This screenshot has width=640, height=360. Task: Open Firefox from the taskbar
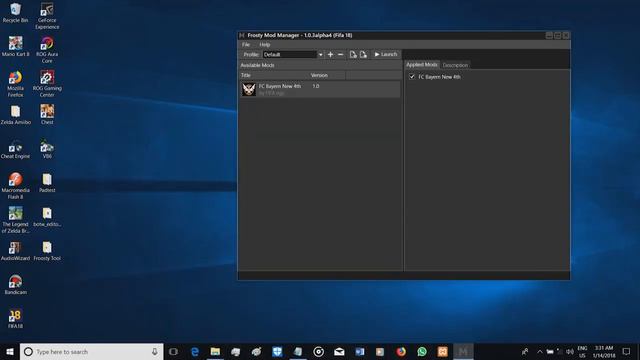click(x=401, y=351)
